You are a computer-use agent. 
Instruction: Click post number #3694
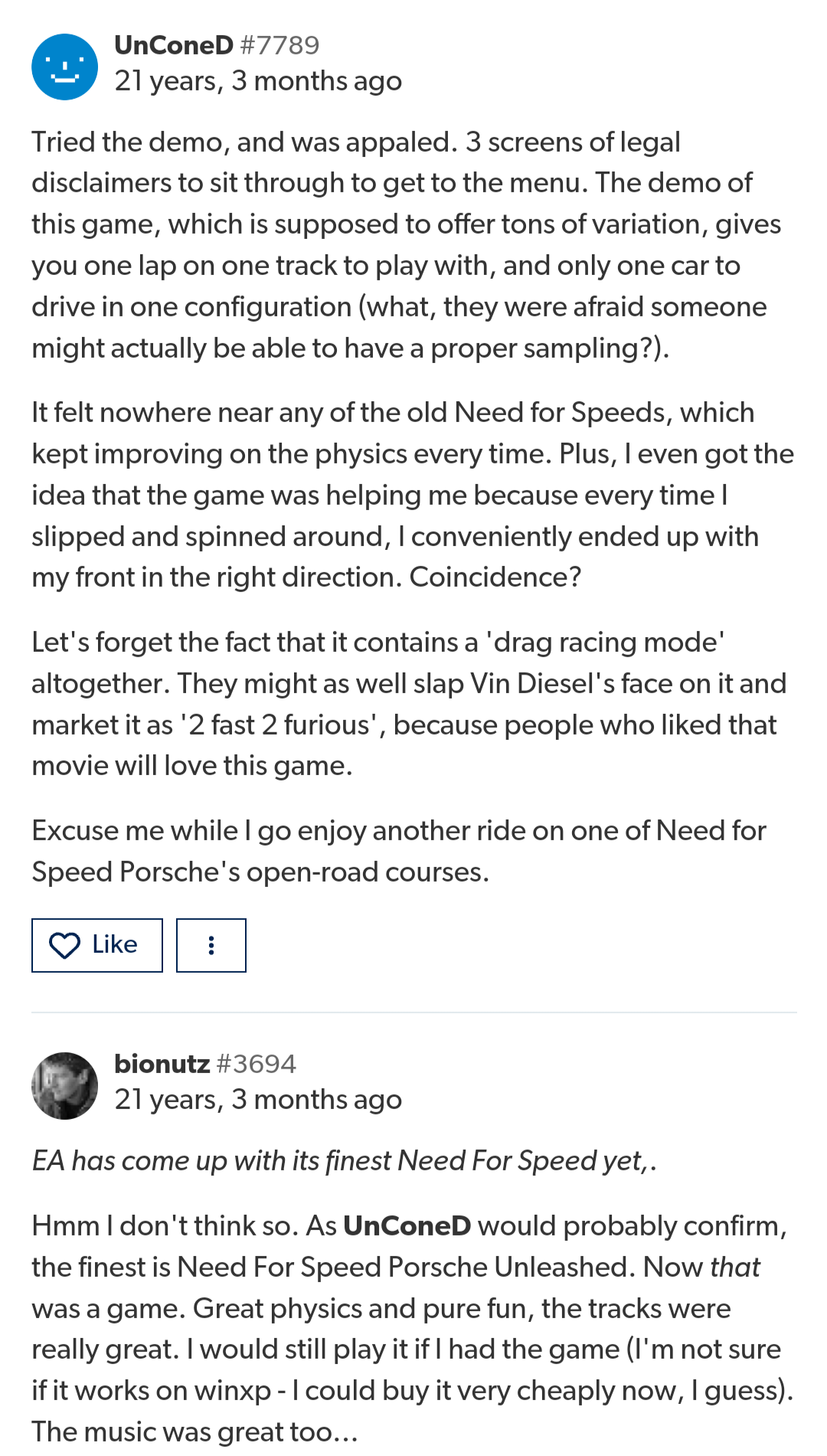[257, 1064]
